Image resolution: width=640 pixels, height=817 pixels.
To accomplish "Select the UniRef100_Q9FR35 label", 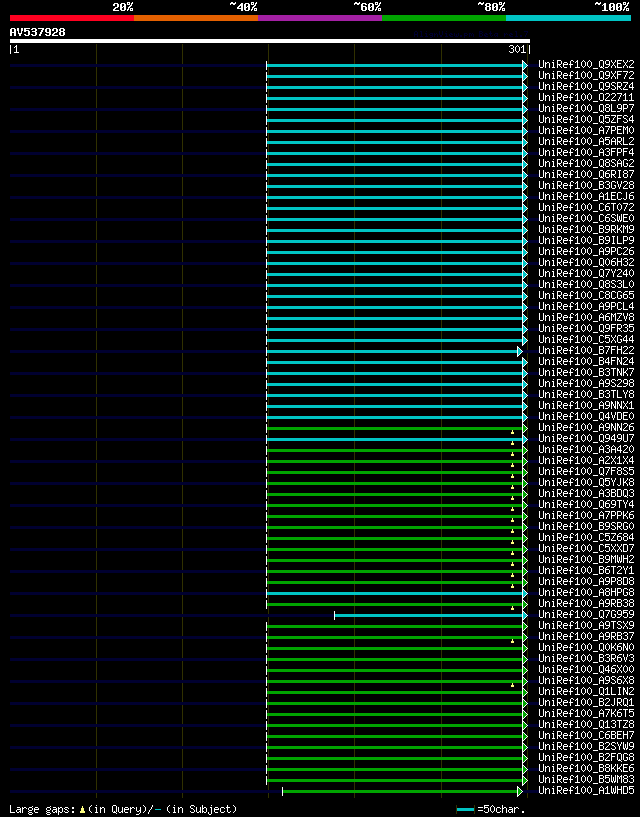I will point(586,328).
